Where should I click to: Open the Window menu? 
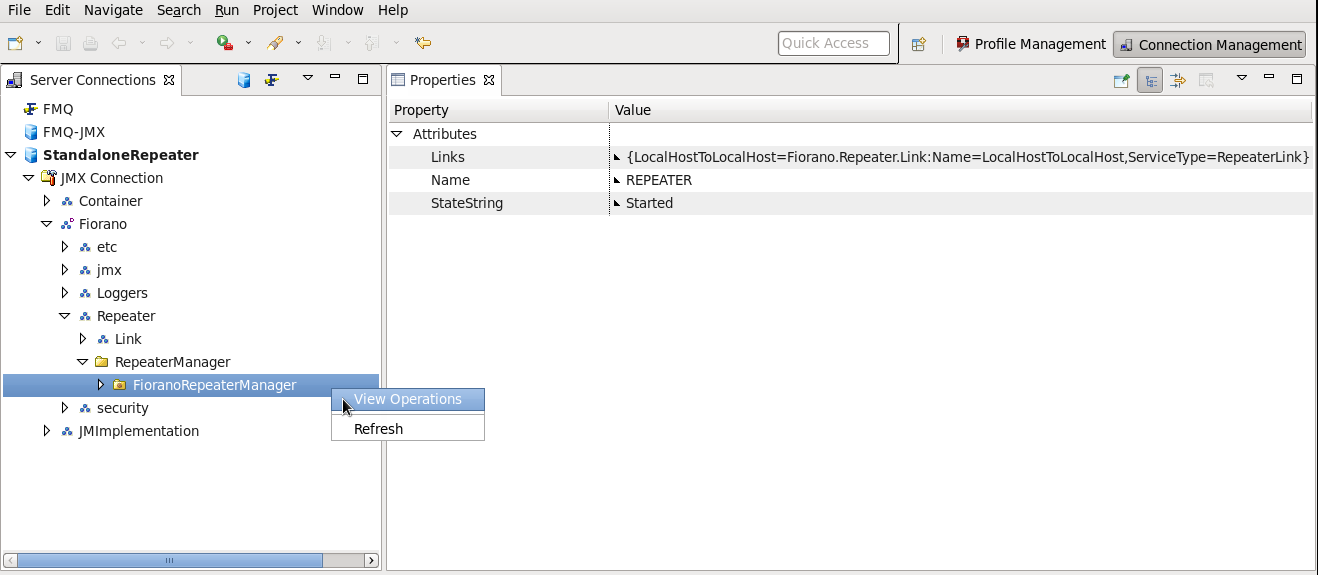(x=338, y=10)
